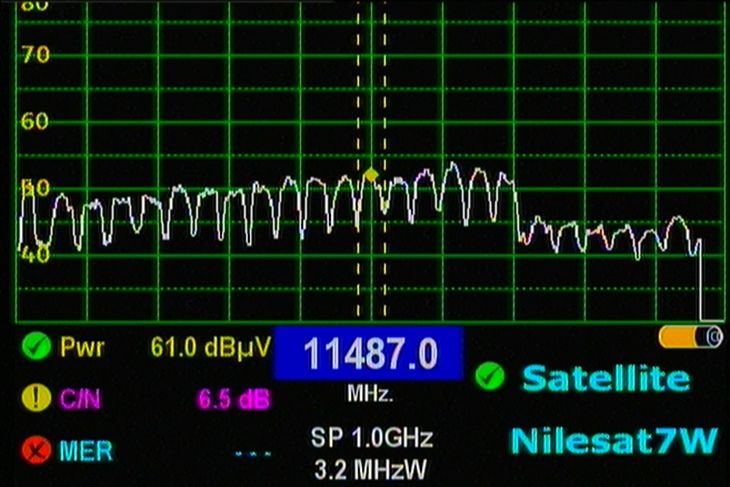Click the 6.5 dB C/N reading
The width and height of the screenshot is (730, 487).
click(x=233, y=399)
